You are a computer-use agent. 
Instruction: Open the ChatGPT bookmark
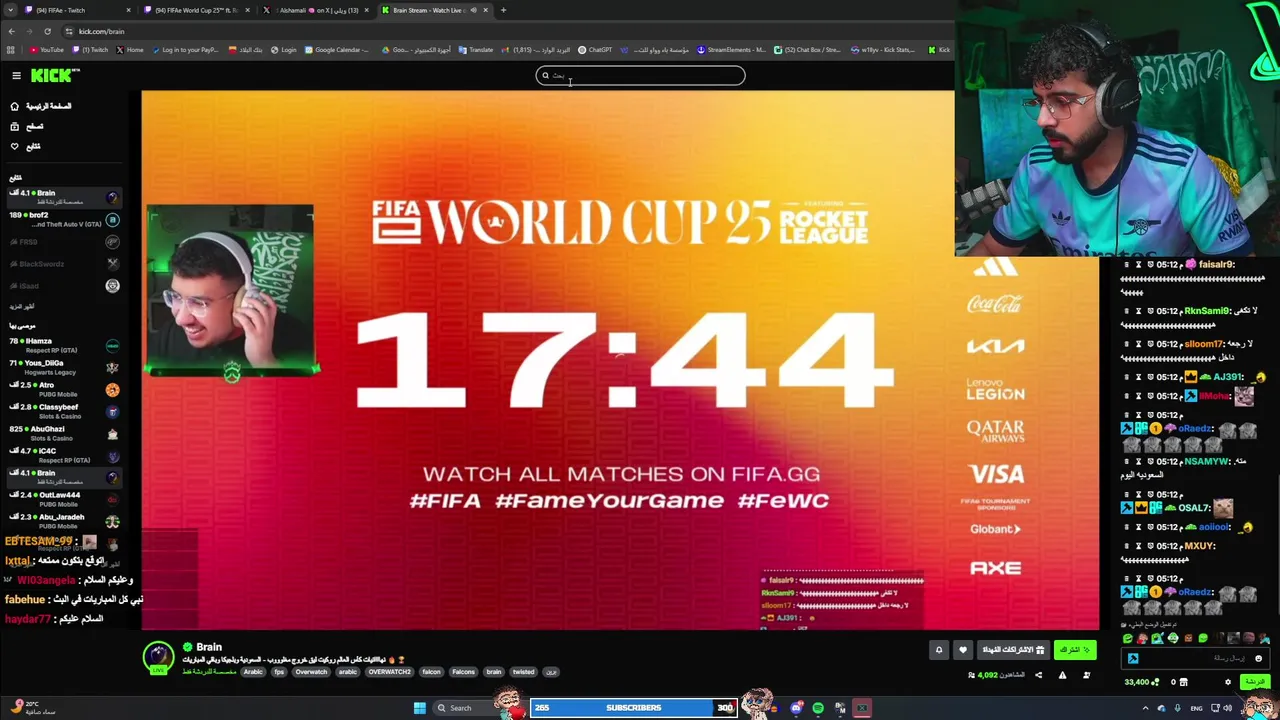tap(595, 50)
